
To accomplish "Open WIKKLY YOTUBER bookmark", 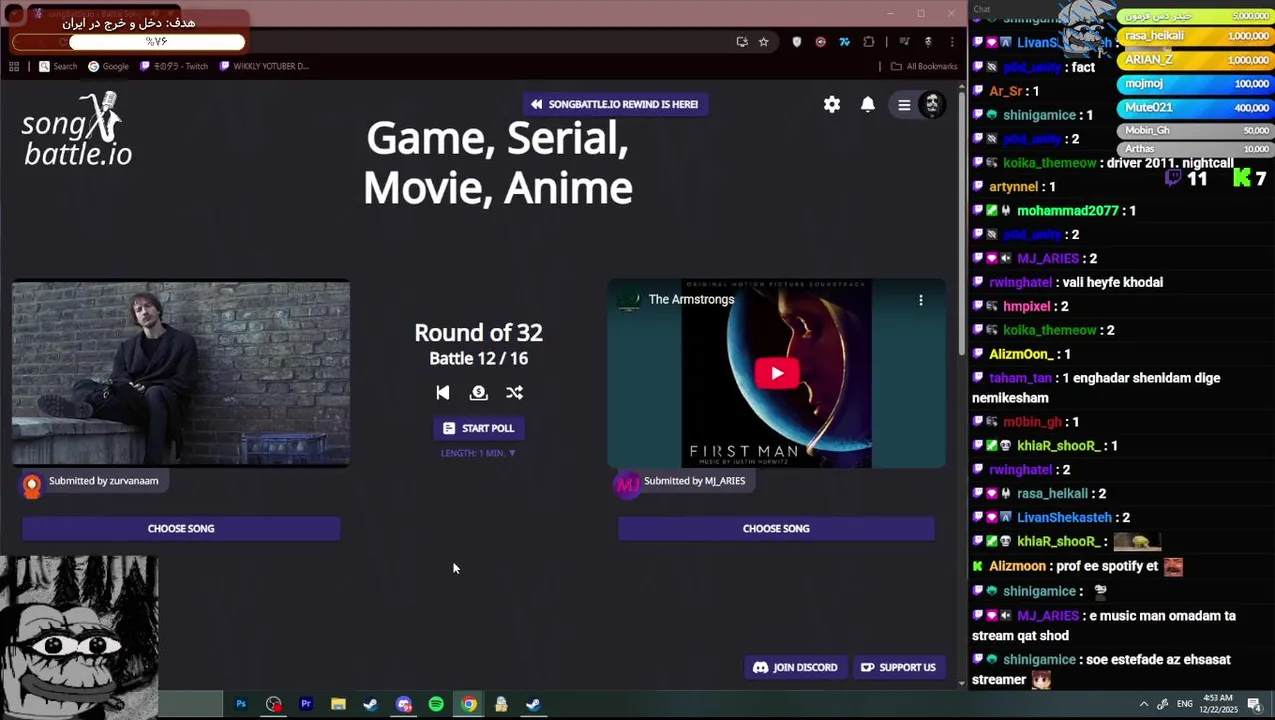I will click(x=263, y=66).
